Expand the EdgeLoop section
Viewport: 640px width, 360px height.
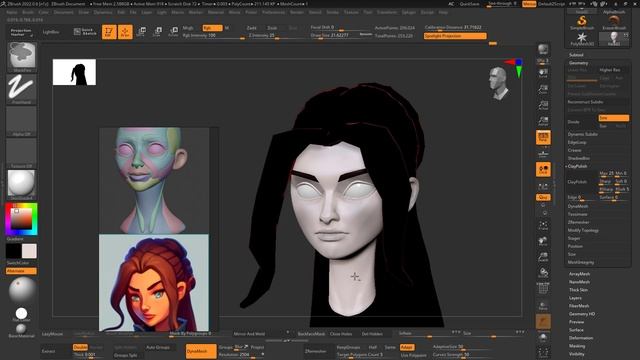577,142
